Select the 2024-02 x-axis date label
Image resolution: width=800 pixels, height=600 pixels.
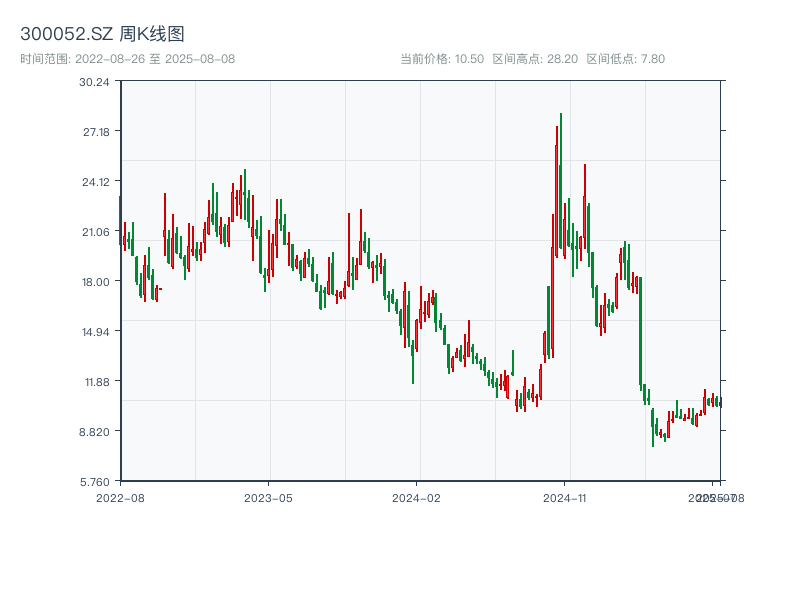pos(417,497)
